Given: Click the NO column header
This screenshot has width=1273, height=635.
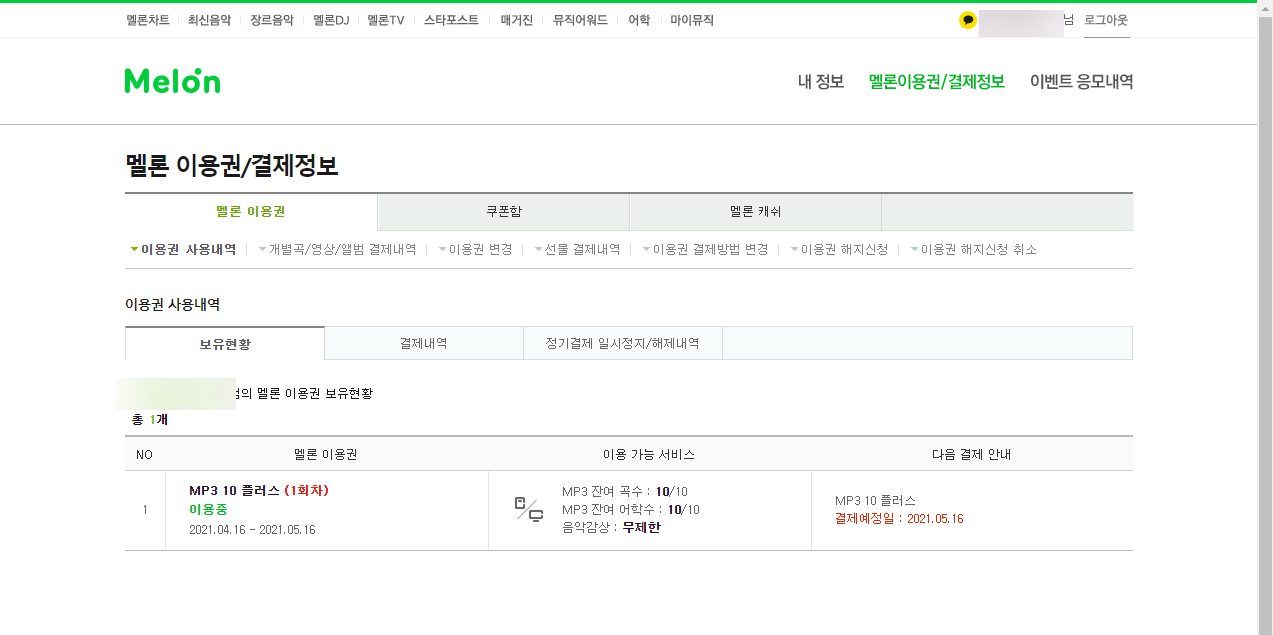Looking at the screenshot, I should [x=144, y=455].
